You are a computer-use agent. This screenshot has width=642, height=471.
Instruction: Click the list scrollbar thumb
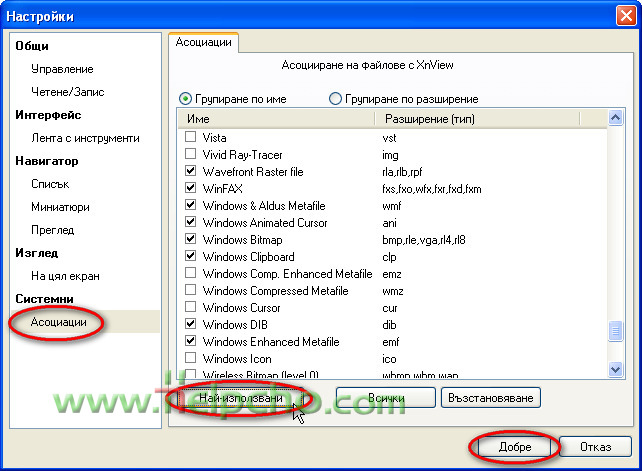(x=615, y=331)
